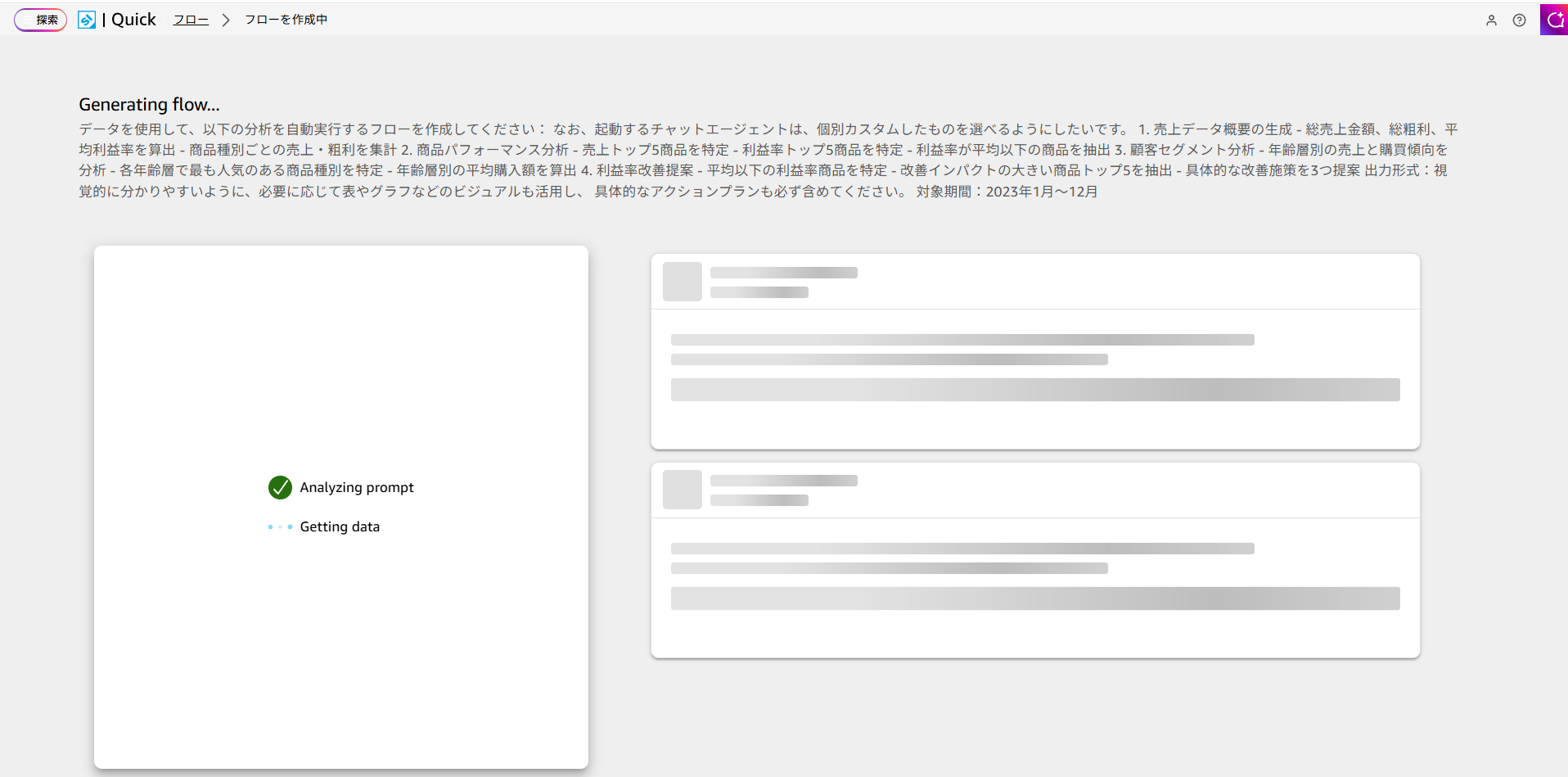Open the user profile icon
Screen dimensions: 1568x777
tap(1491, 20)
